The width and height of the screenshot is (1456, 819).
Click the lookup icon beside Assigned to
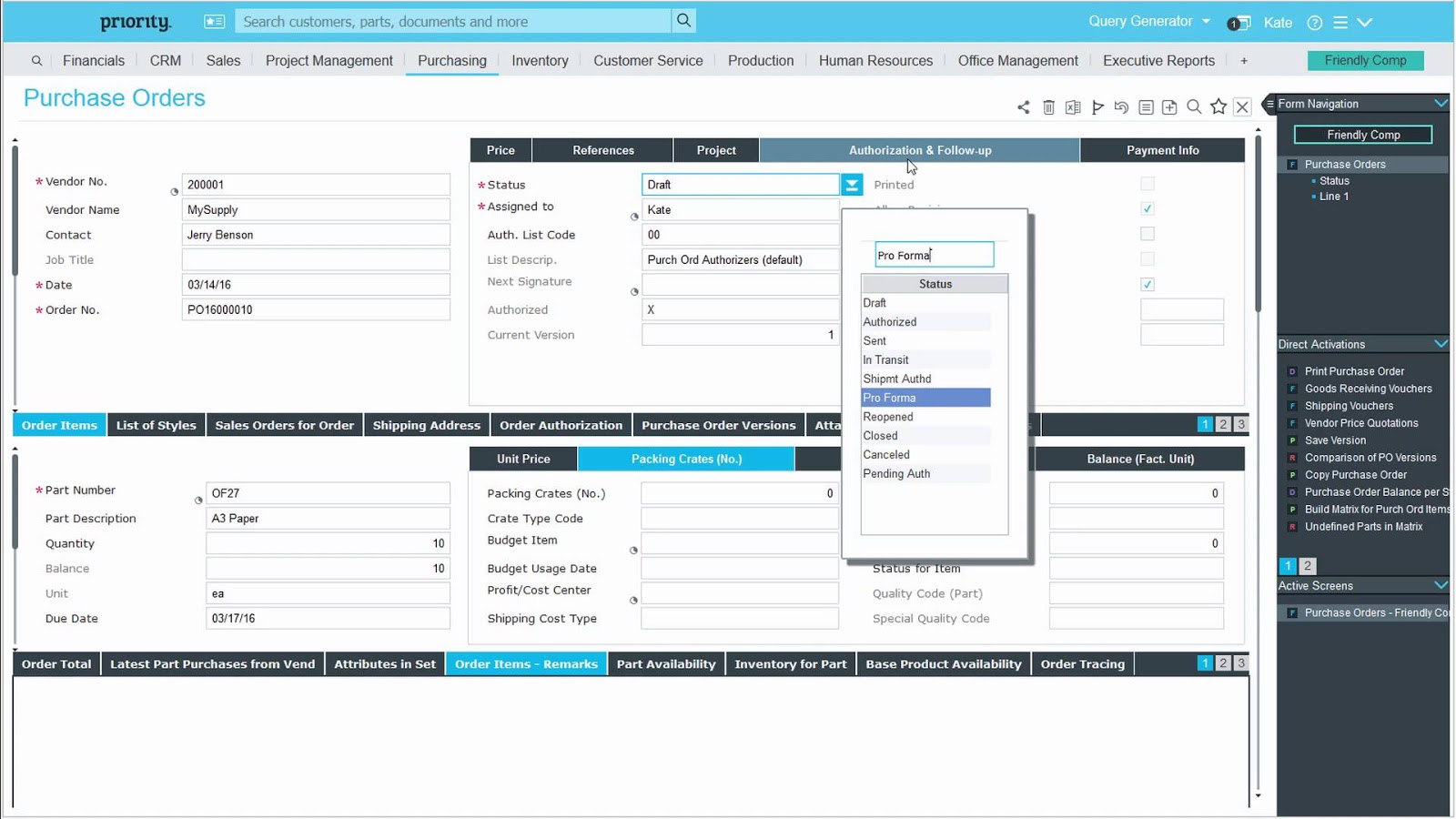pos(634,217)
